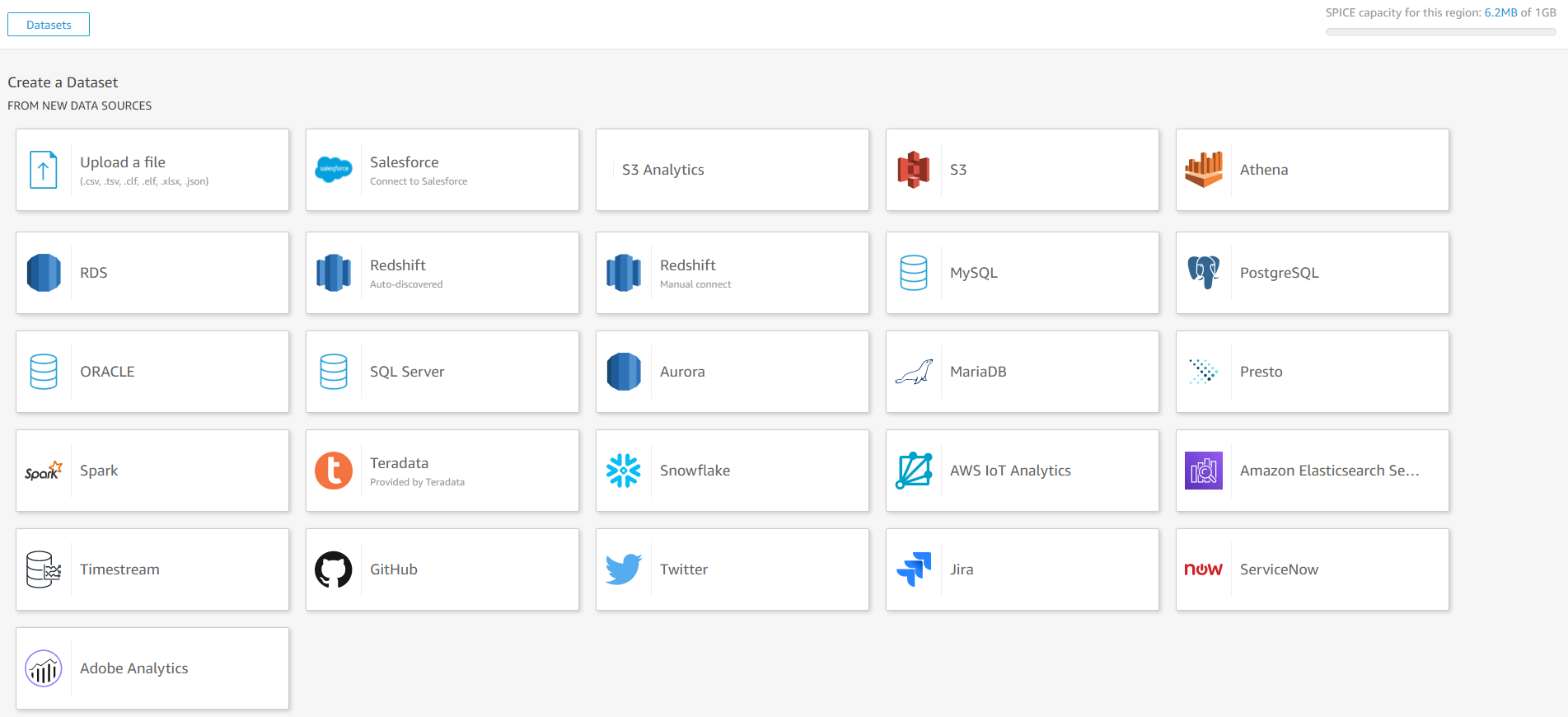
Task: Click 'Manual connect' Redshift subtitle
Action: 695,284
